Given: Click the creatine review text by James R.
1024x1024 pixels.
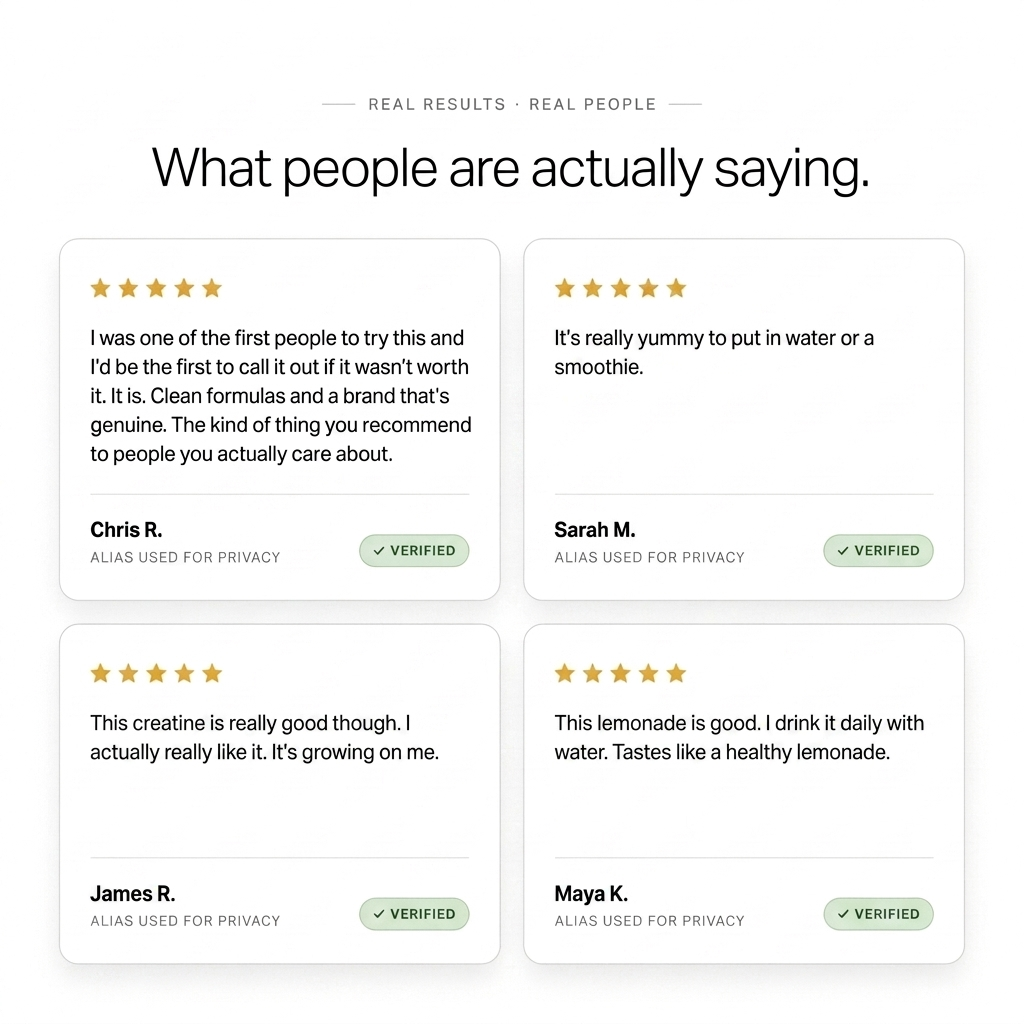Looking at the screenshot, I should tap(264, 738).
